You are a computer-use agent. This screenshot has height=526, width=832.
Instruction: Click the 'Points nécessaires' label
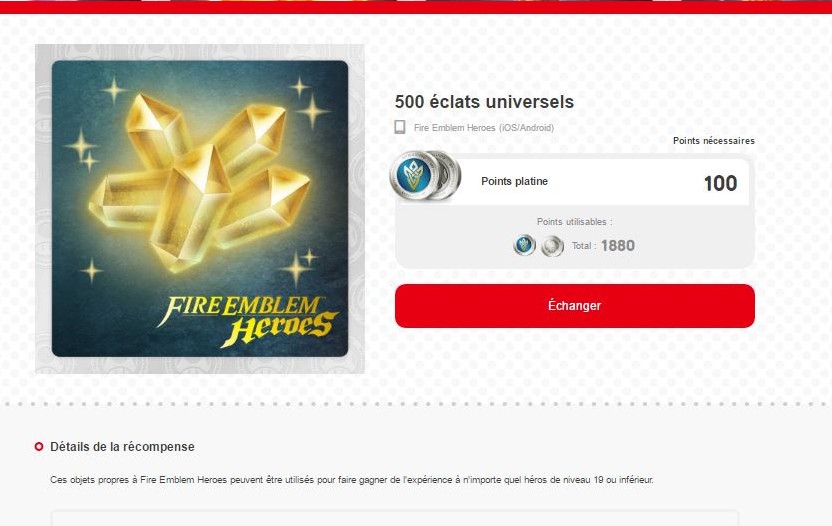[x=714, y=141]
